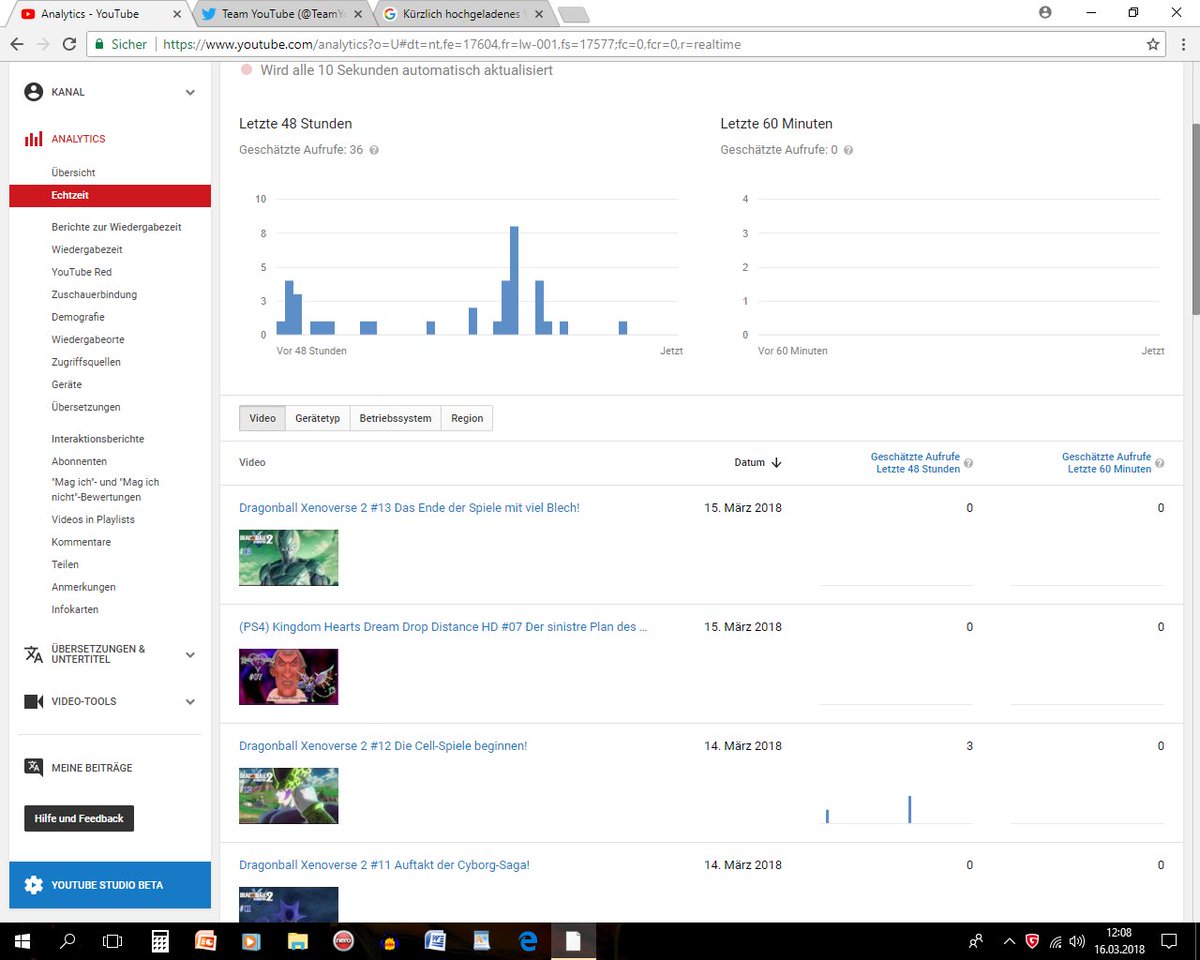Switch to the Region tab

pos(467,418)
